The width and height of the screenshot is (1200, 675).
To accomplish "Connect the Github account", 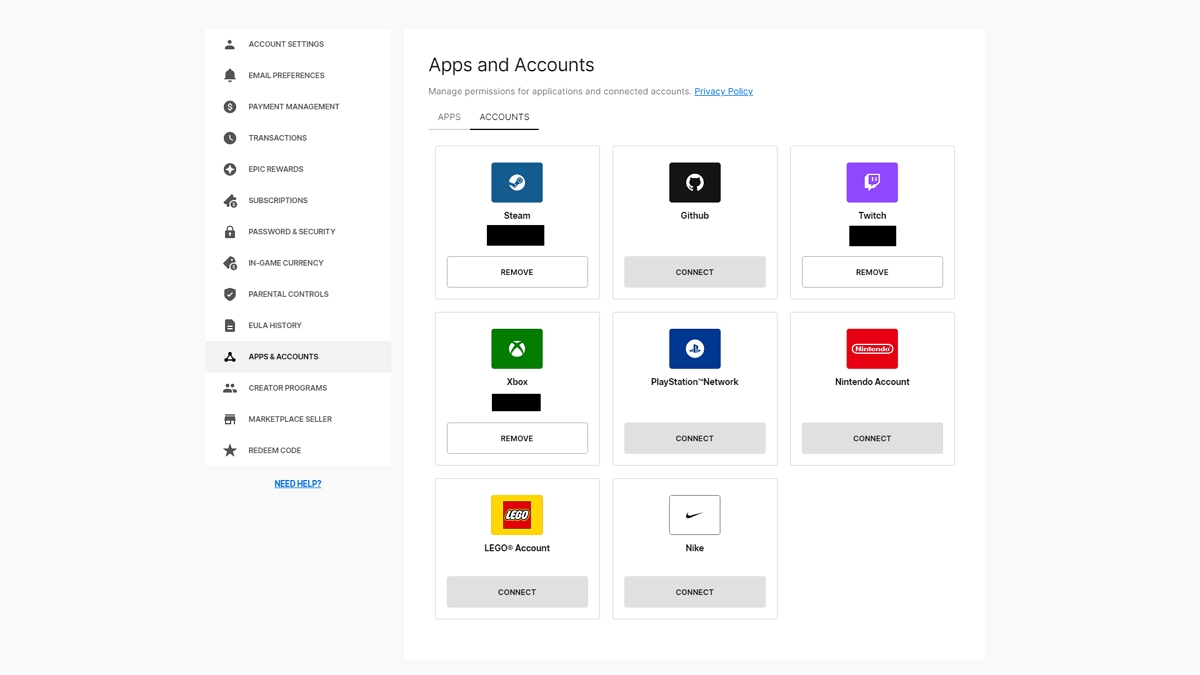I will pyautogui.click(x=694, y=272).
